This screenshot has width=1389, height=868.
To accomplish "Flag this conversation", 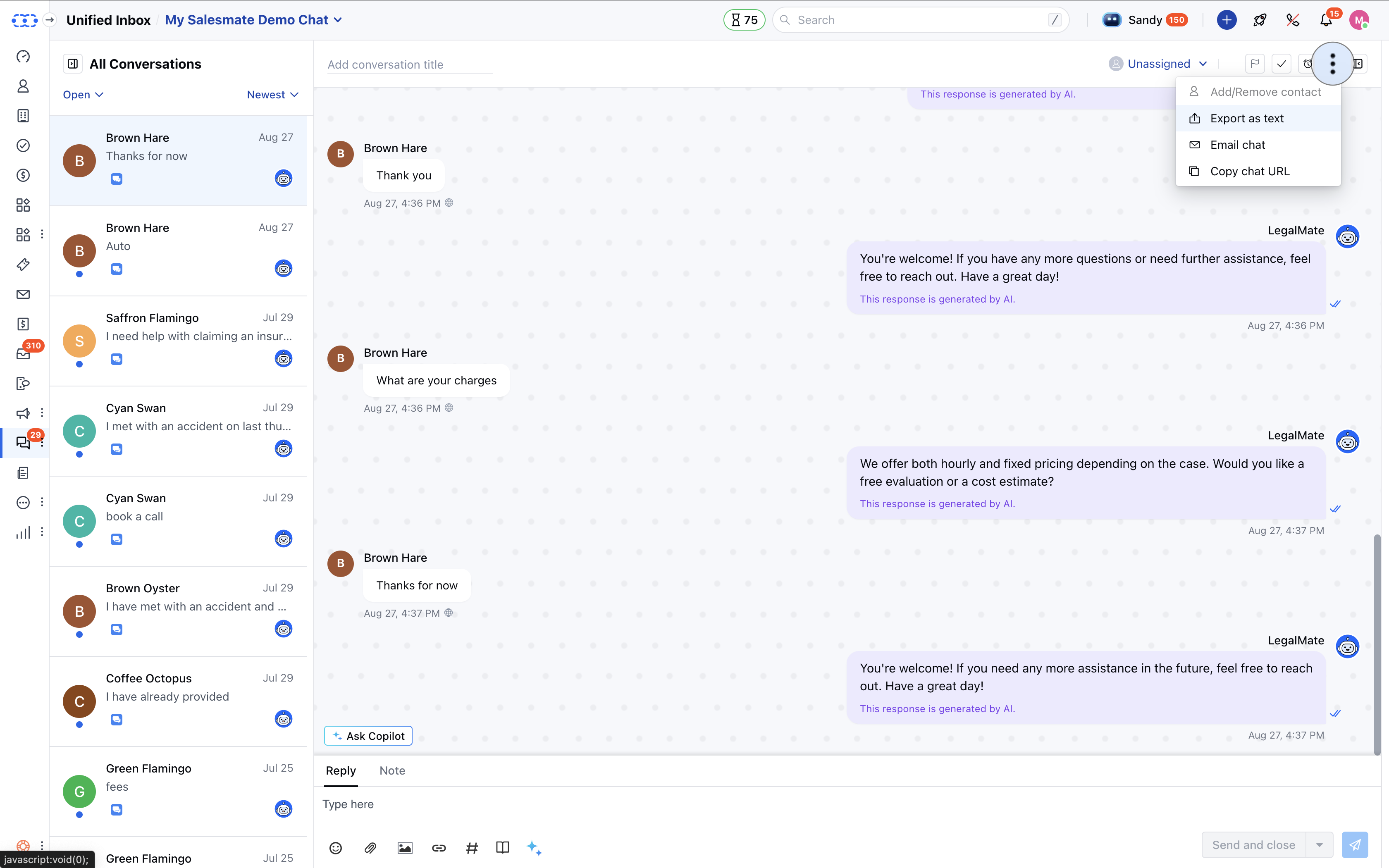I will click(1255, 64).
